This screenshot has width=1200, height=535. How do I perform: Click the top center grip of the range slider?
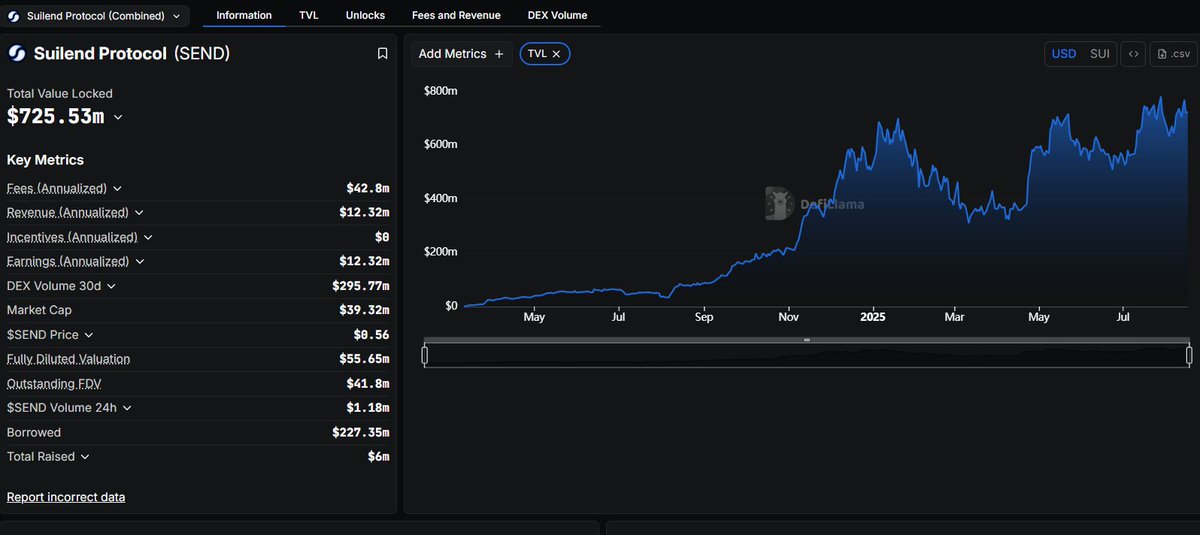click(x=807, y=340)
